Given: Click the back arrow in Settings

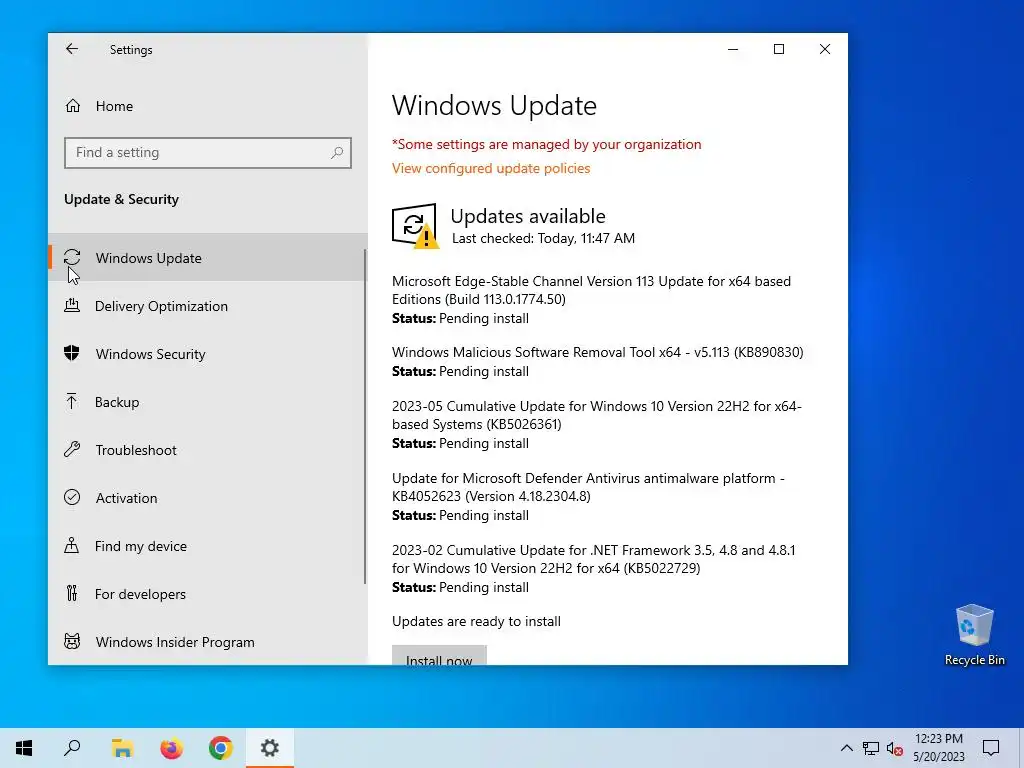Looking at the screenshot, I should (72, 49).
